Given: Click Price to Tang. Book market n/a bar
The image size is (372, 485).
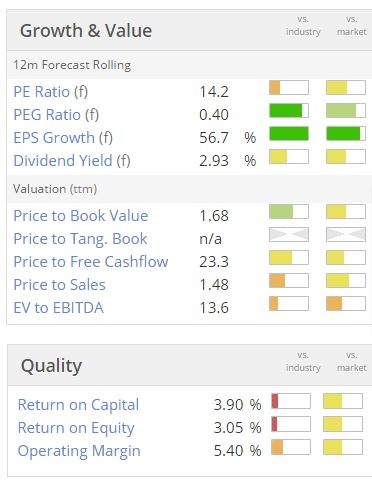Looking at the screenshot, I should coord(346,235).
